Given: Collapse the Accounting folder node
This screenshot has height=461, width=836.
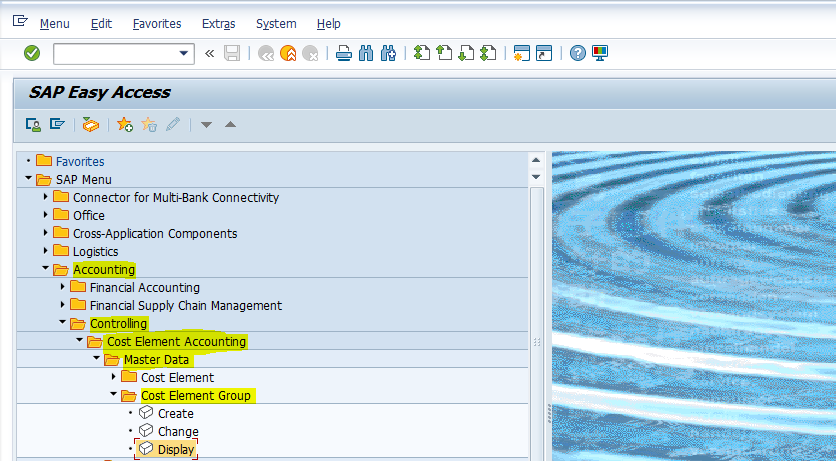Looking at the screenshot, I should click(45, 270).
